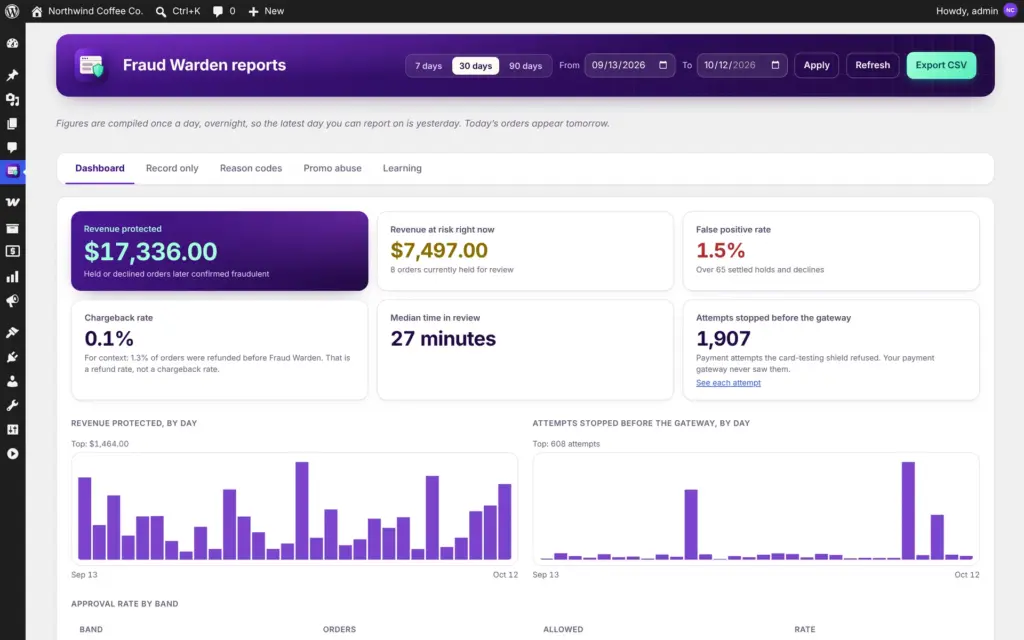The image size is (1024, 640).
Task: Click the Fraud Warden shield logo
Action: coord(91,65)
